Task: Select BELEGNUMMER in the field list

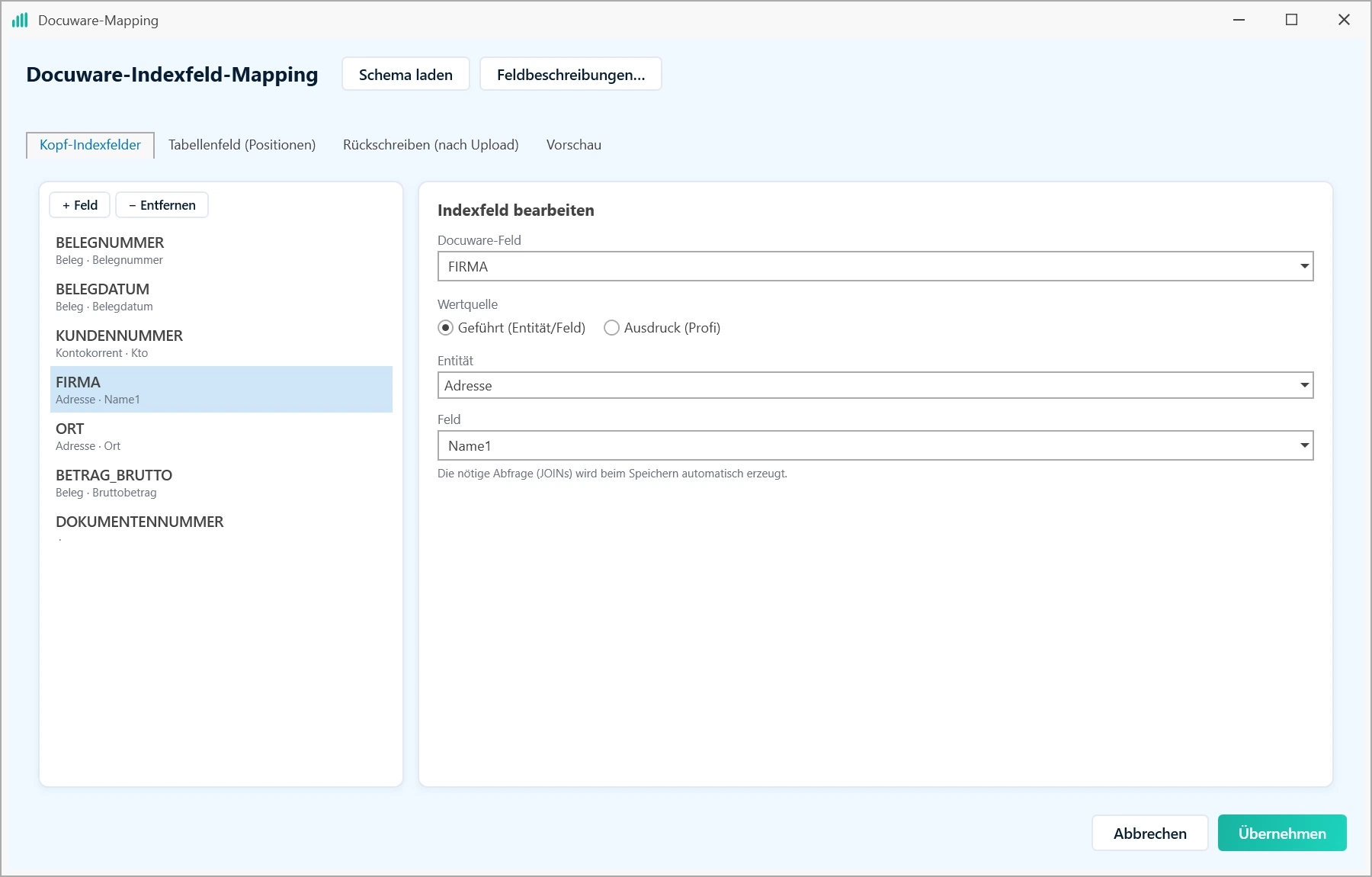Action: (x=221, y=250)
